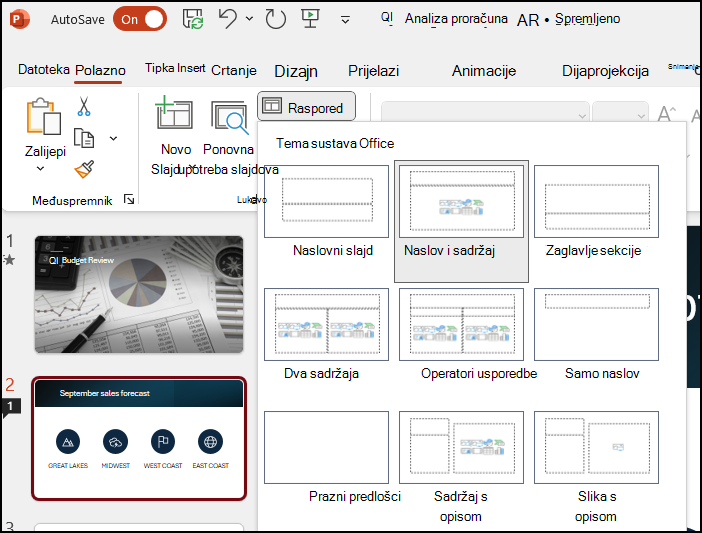Select slide 1 Budget Review thumbnail
The height and width of the screenshot is (533, 702).
139,294
